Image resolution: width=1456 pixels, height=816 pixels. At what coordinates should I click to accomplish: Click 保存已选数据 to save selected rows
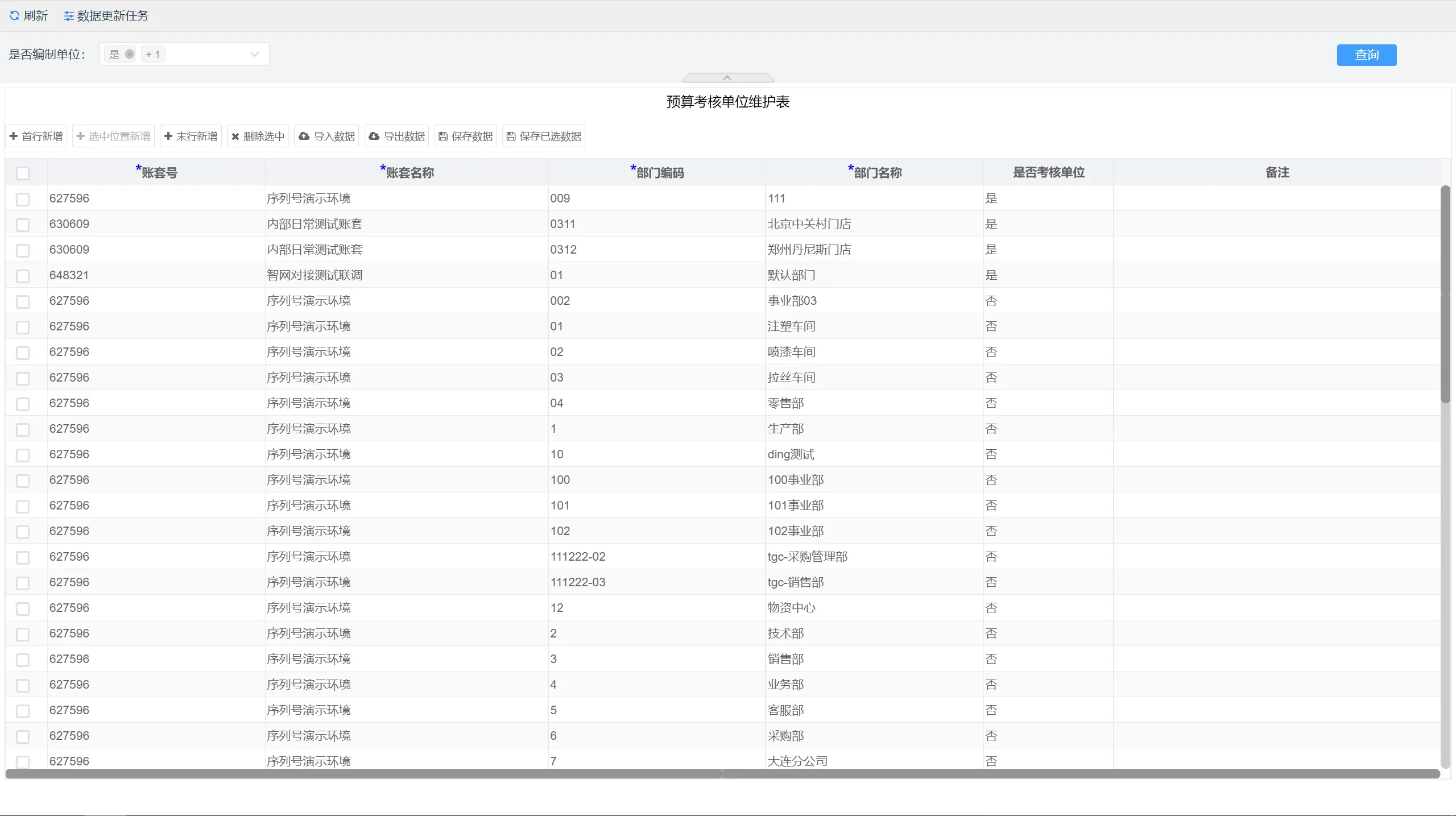(x=544, y=136)
